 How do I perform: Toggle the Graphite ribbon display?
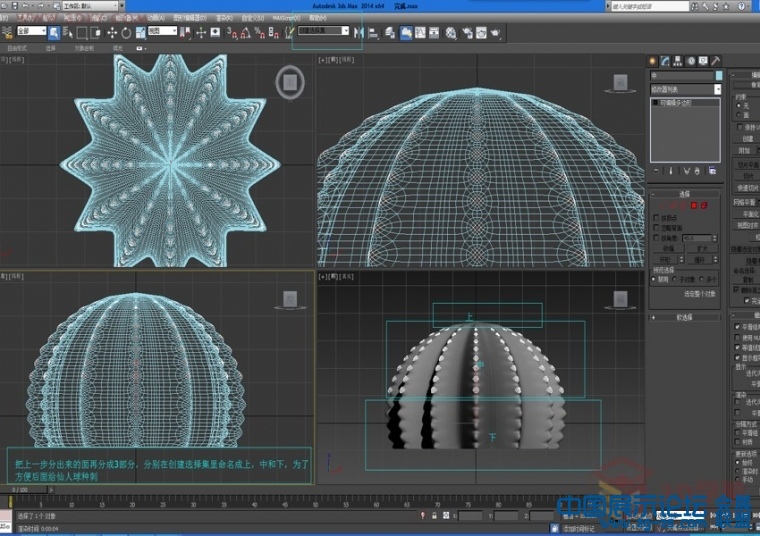406,33
